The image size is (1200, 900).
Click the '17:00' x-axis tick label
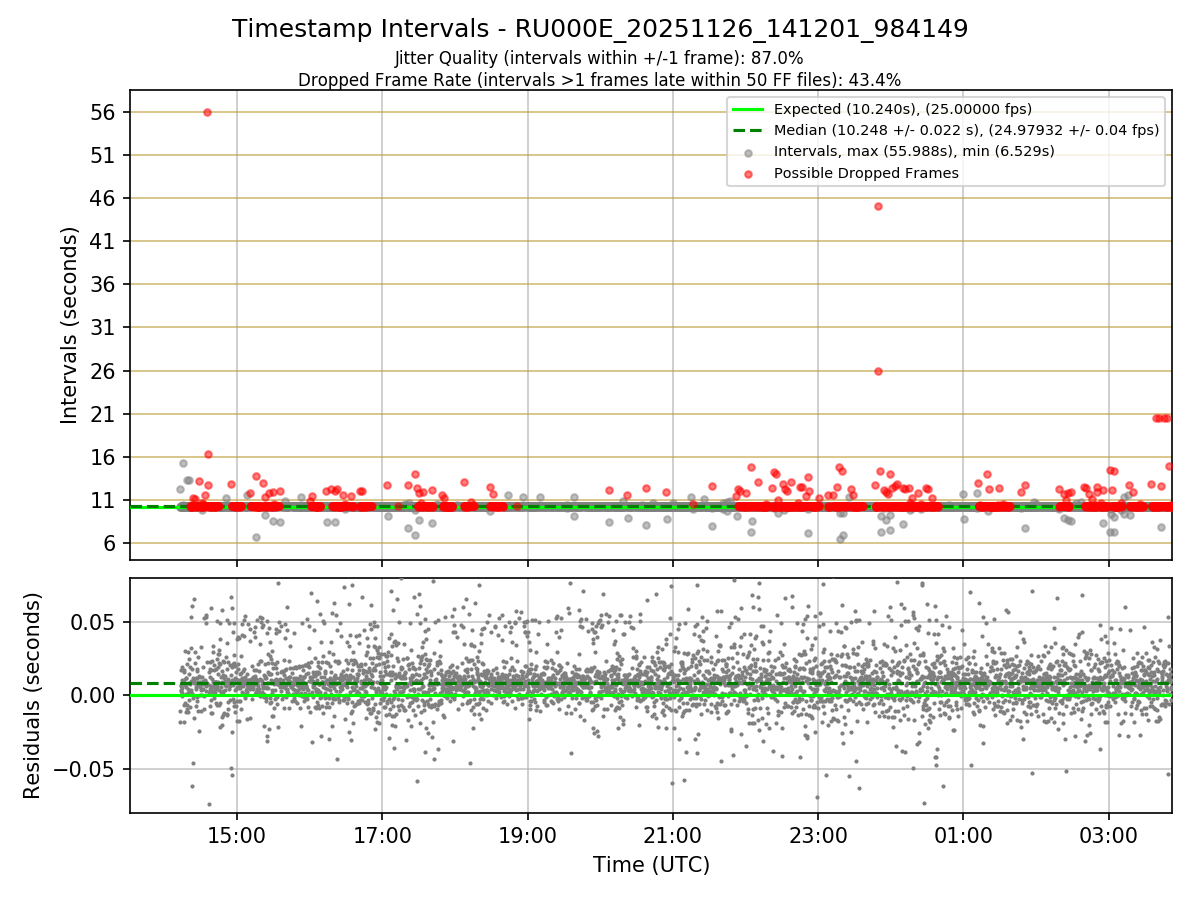click(x=382, y=835)
